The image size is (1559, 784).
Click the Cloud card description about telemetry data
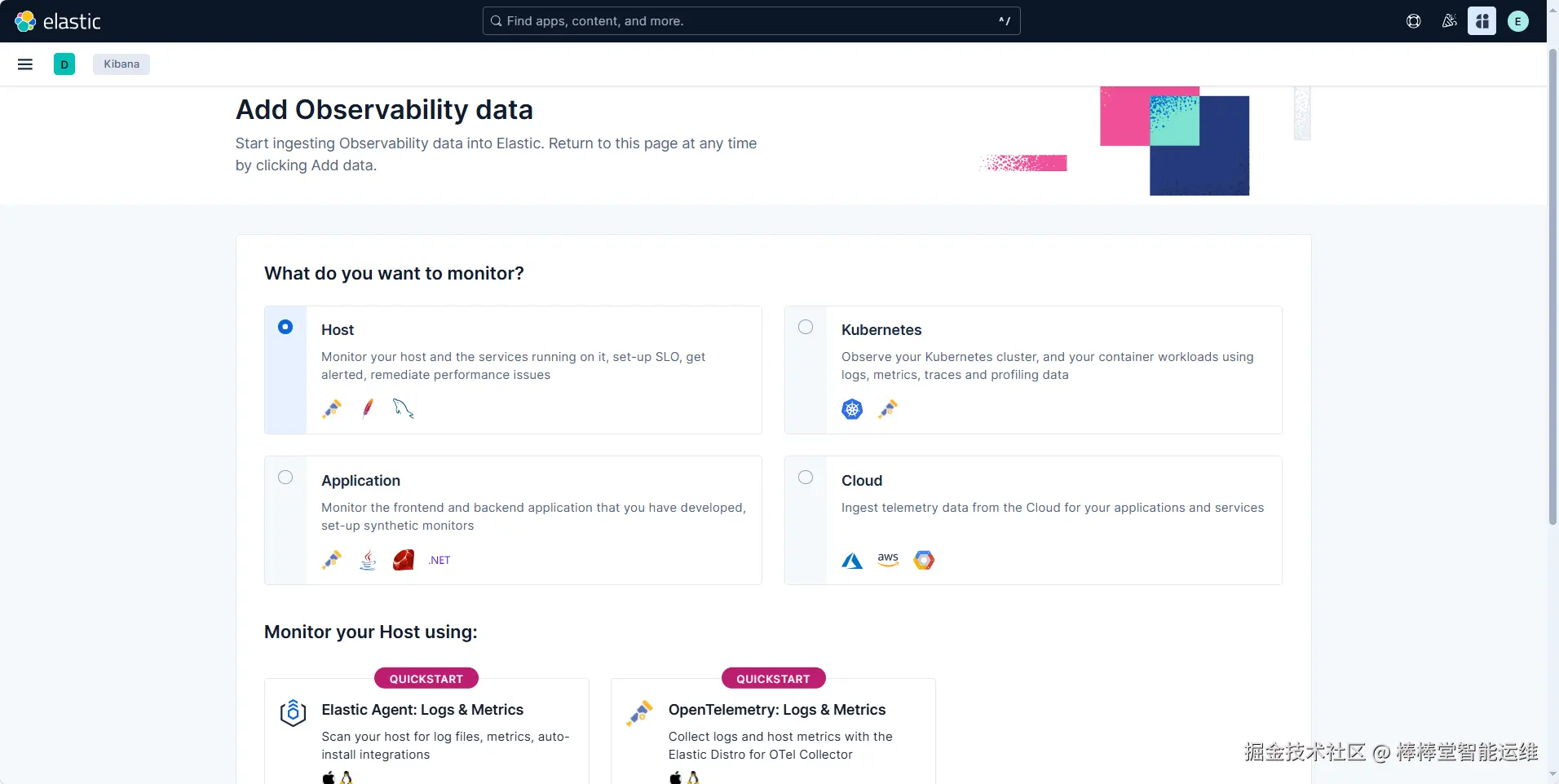[x=1053, y=508]
